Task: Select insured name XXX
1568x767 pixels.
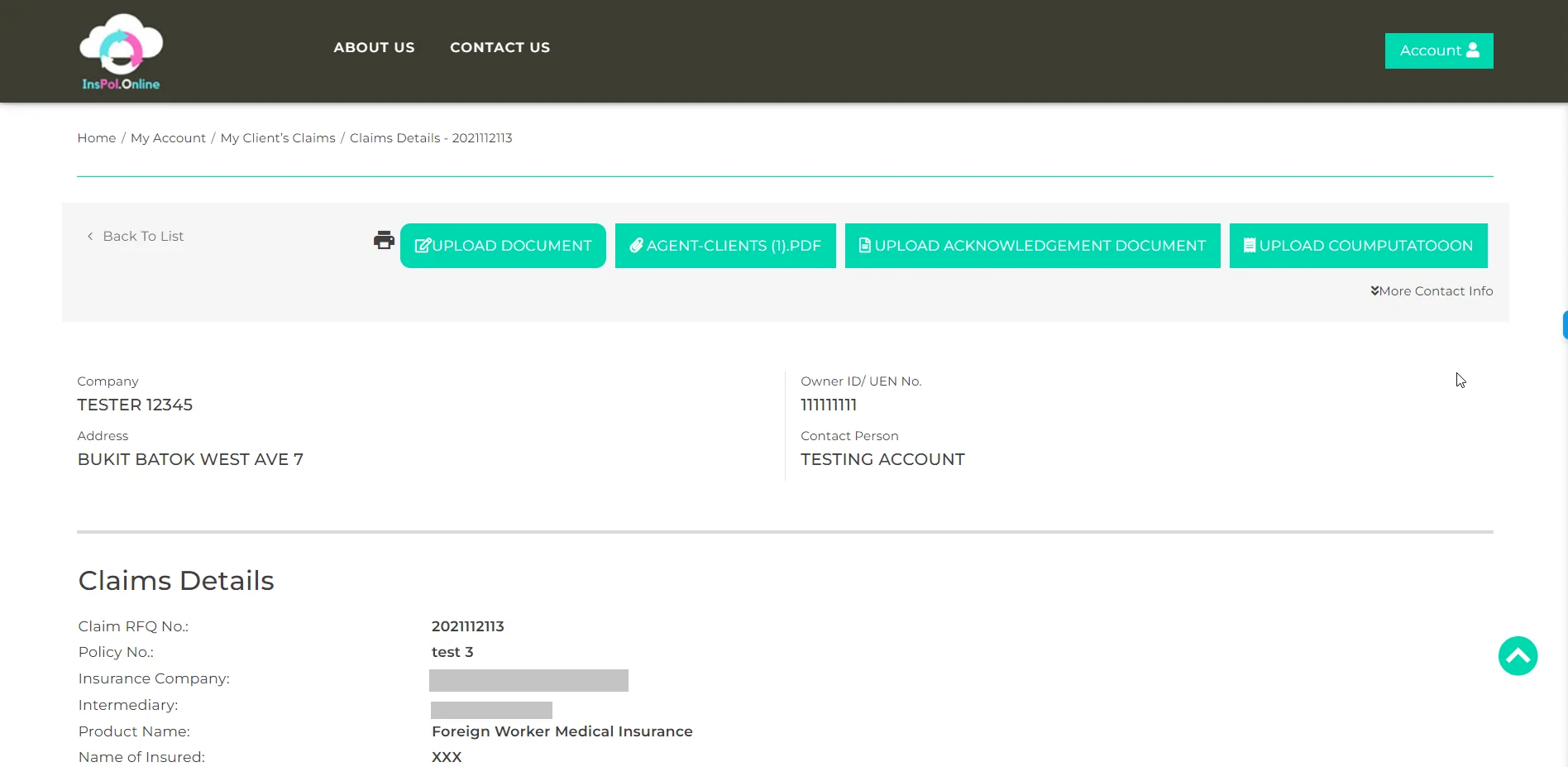Action: (x=447, y=757)
